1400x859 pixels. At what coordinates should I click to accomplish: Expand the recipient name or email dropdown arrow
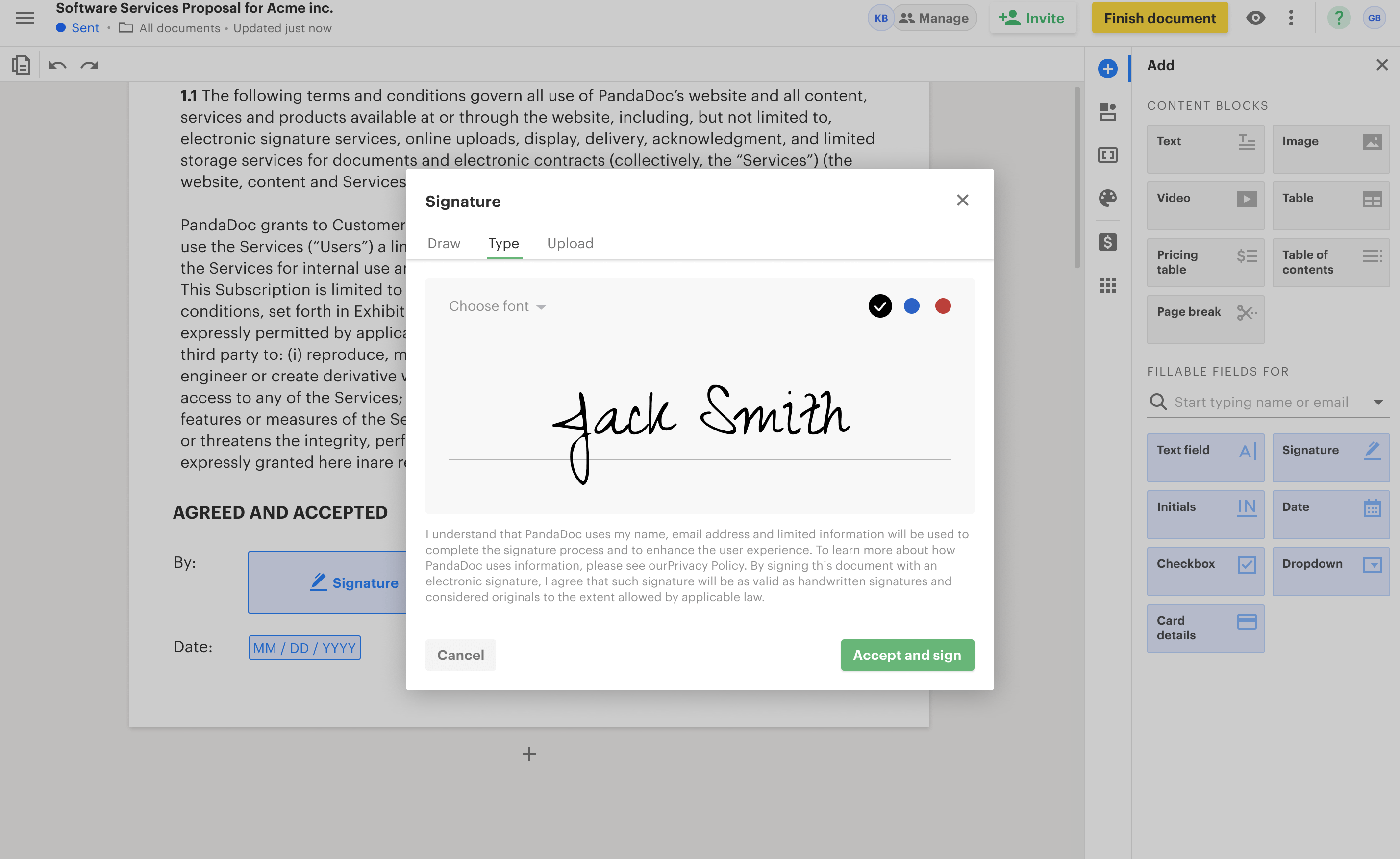(1378, 402)
